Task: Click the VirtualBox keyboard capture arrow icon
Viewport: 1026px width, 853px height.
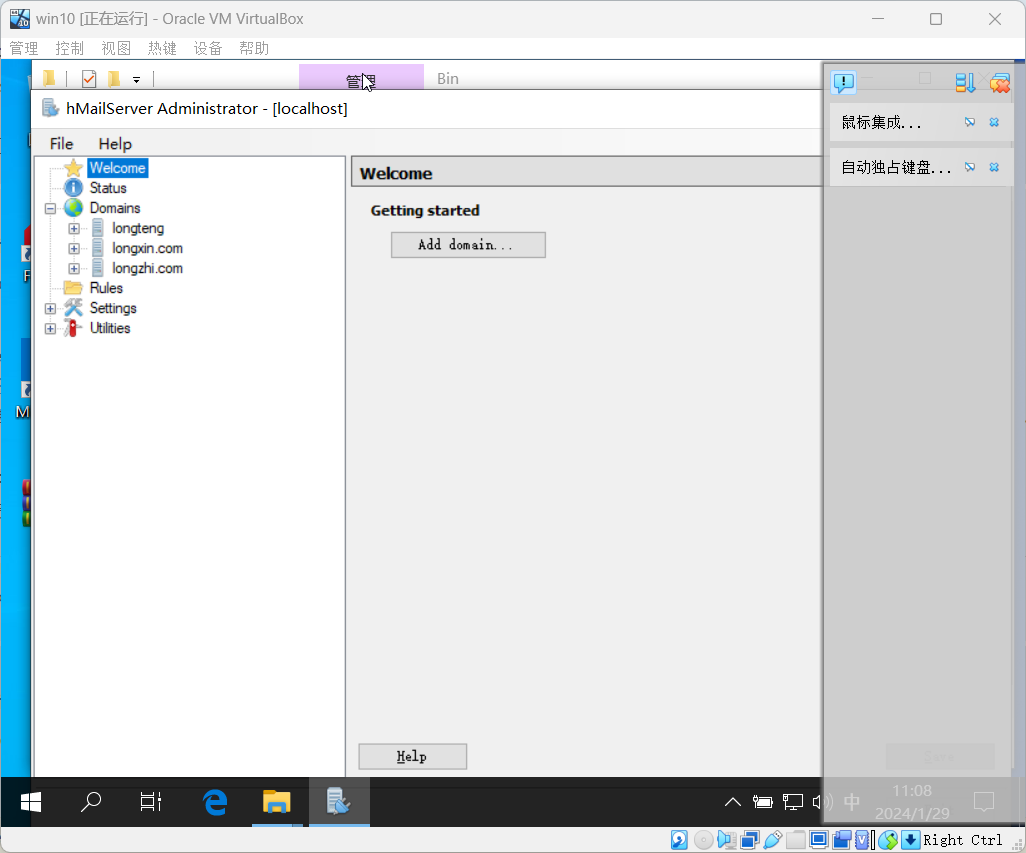Action: pos(910,840)
